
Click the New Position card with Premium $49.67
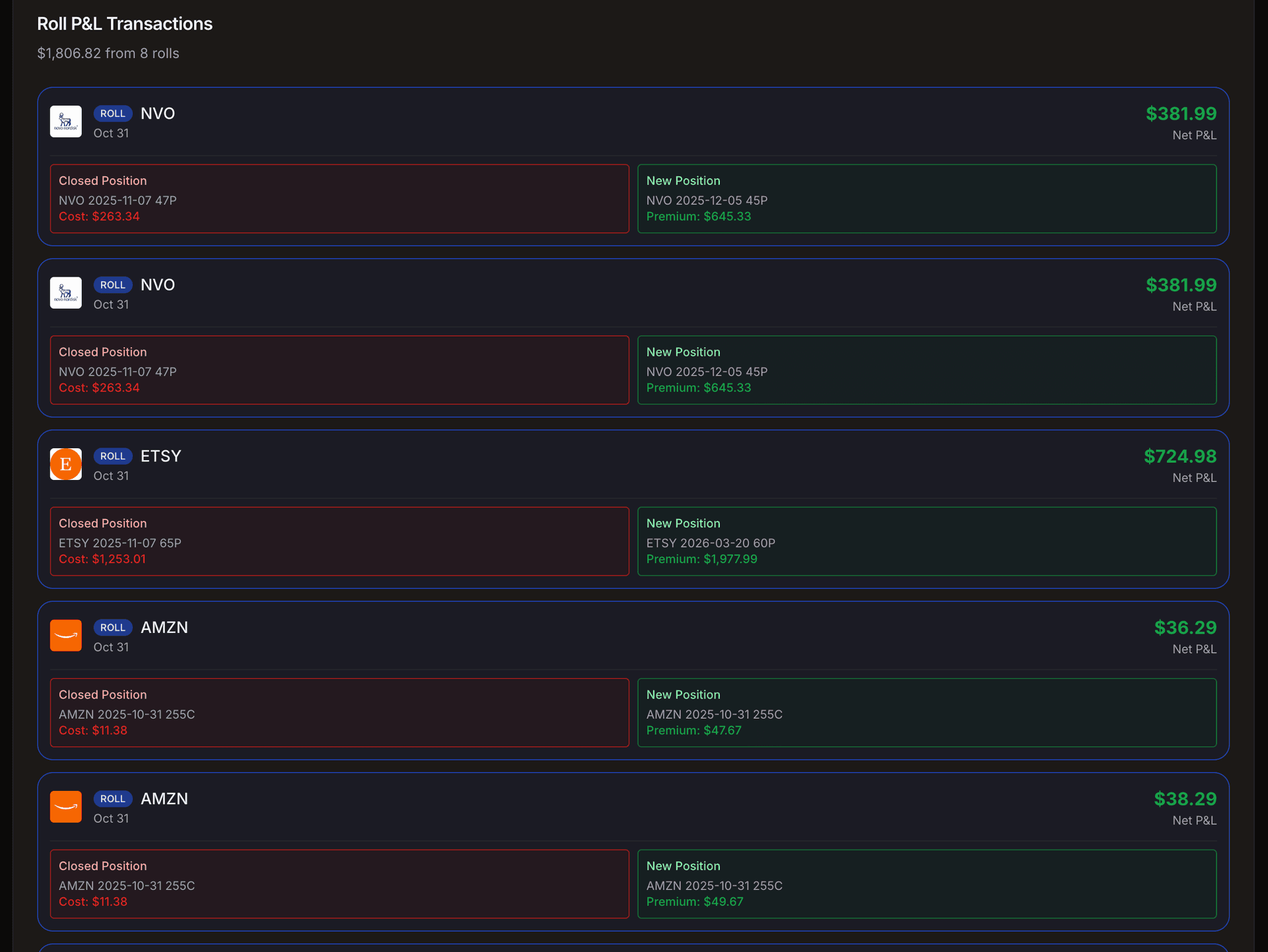point(927,884)
